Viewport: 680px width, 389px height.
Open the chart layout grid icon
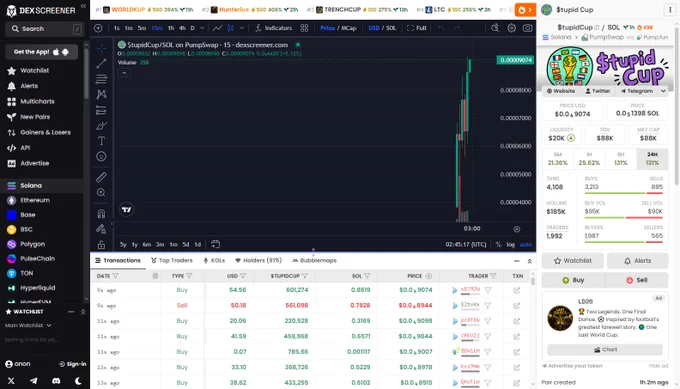(x=304, y=28)
